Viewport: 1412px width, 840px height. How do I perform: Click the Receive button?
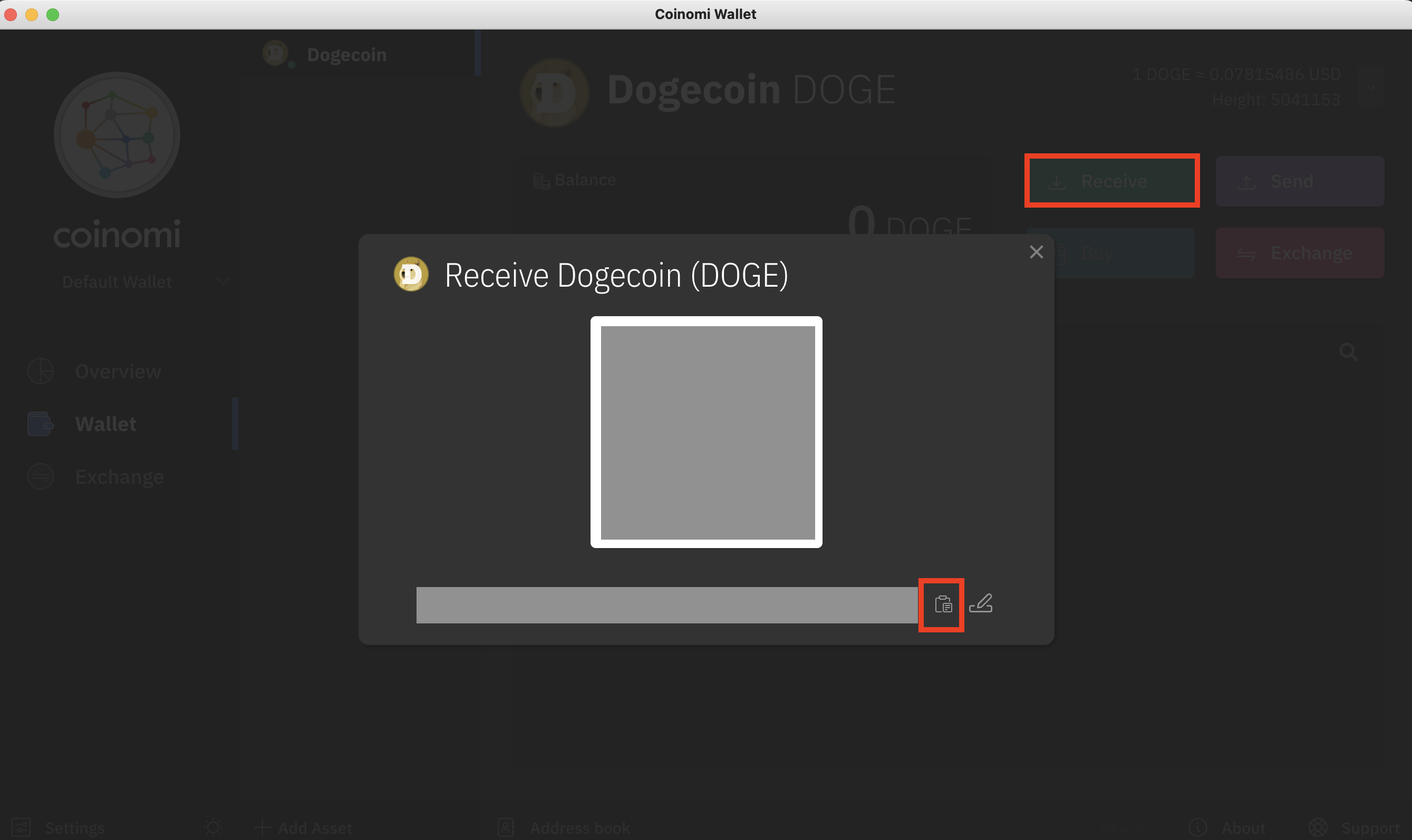(x=1111, y=181)
